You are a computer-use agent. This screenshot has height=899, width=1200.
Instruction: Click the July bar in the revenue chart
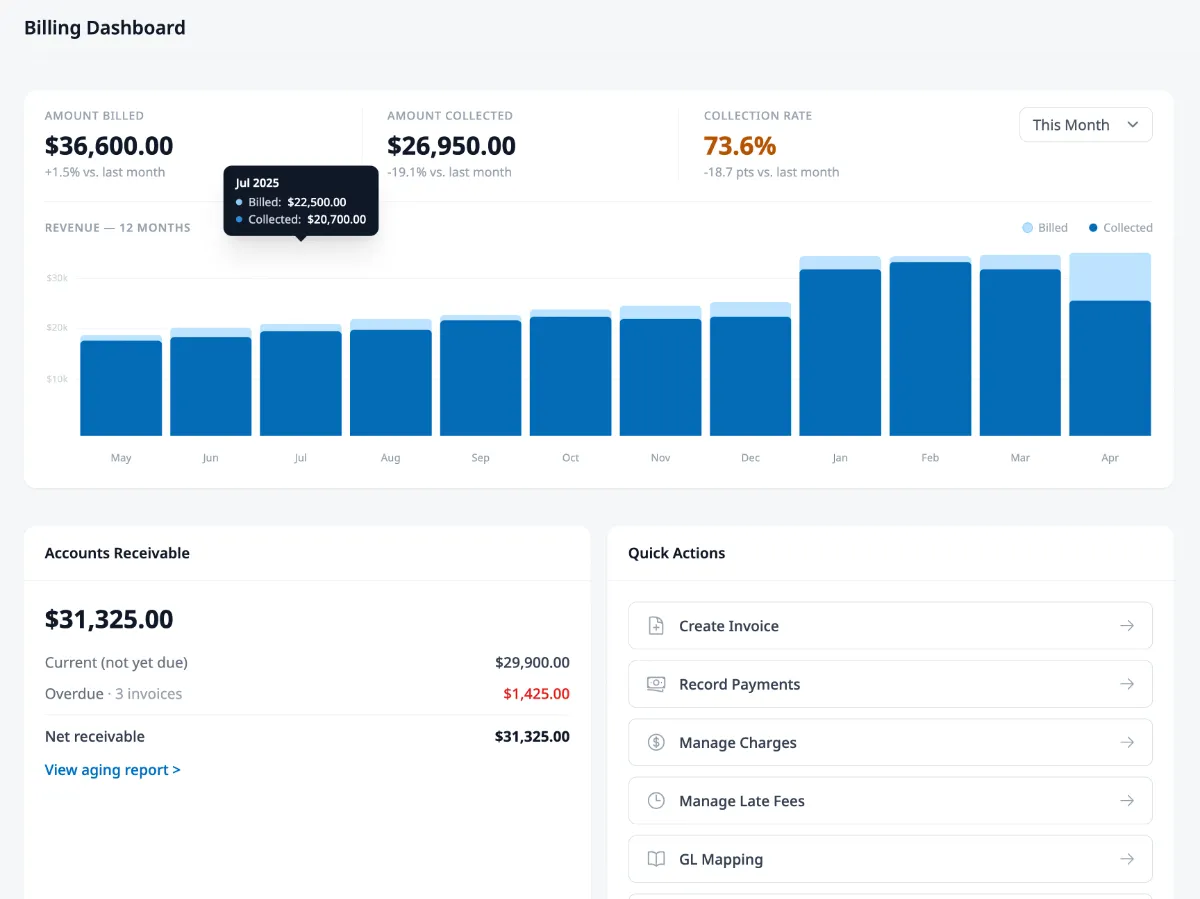[x=300, y=380]
